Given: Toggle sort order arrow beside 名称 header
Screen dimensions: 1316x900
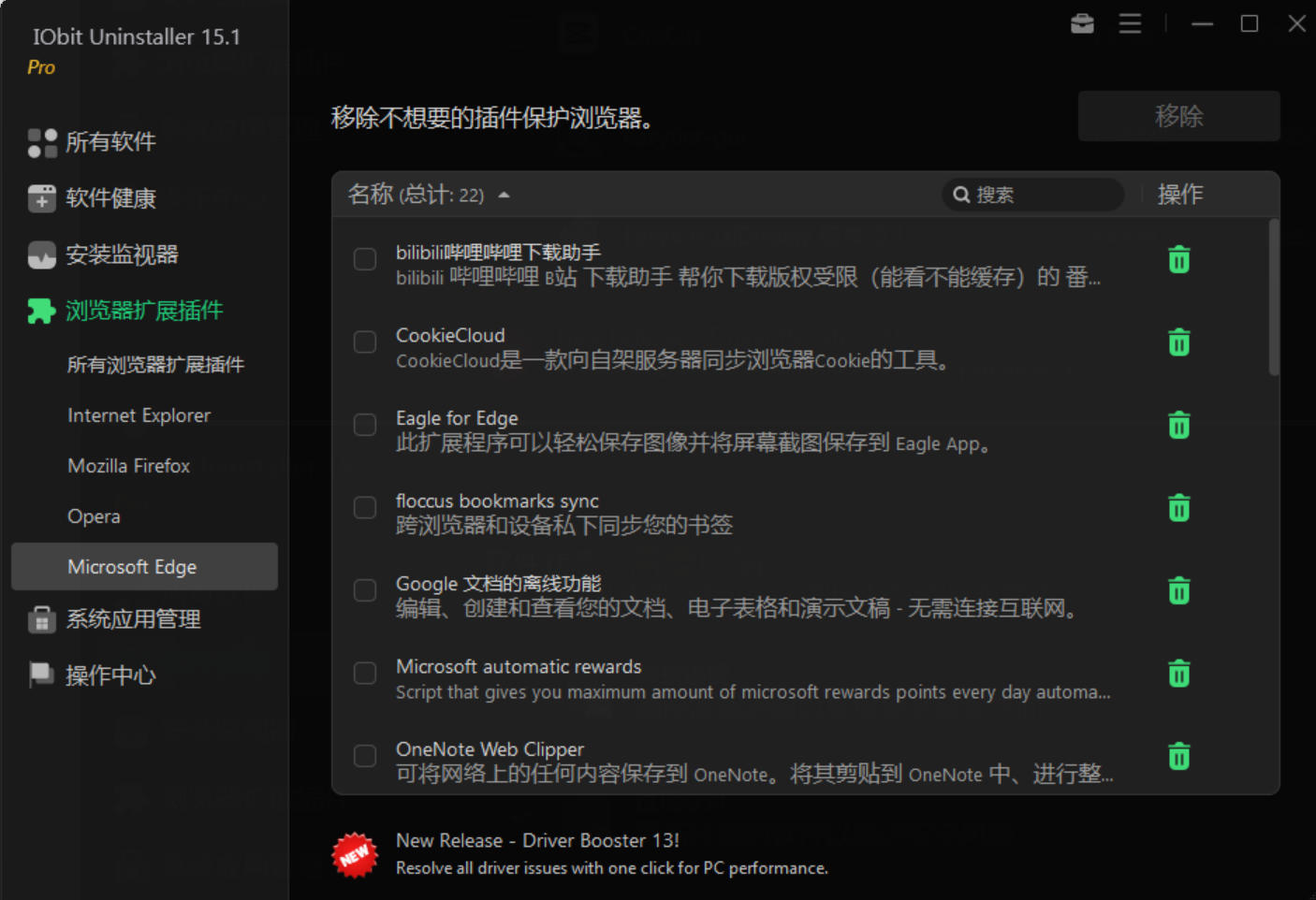Looking at the screenshot, I should (x=504, y=196).
